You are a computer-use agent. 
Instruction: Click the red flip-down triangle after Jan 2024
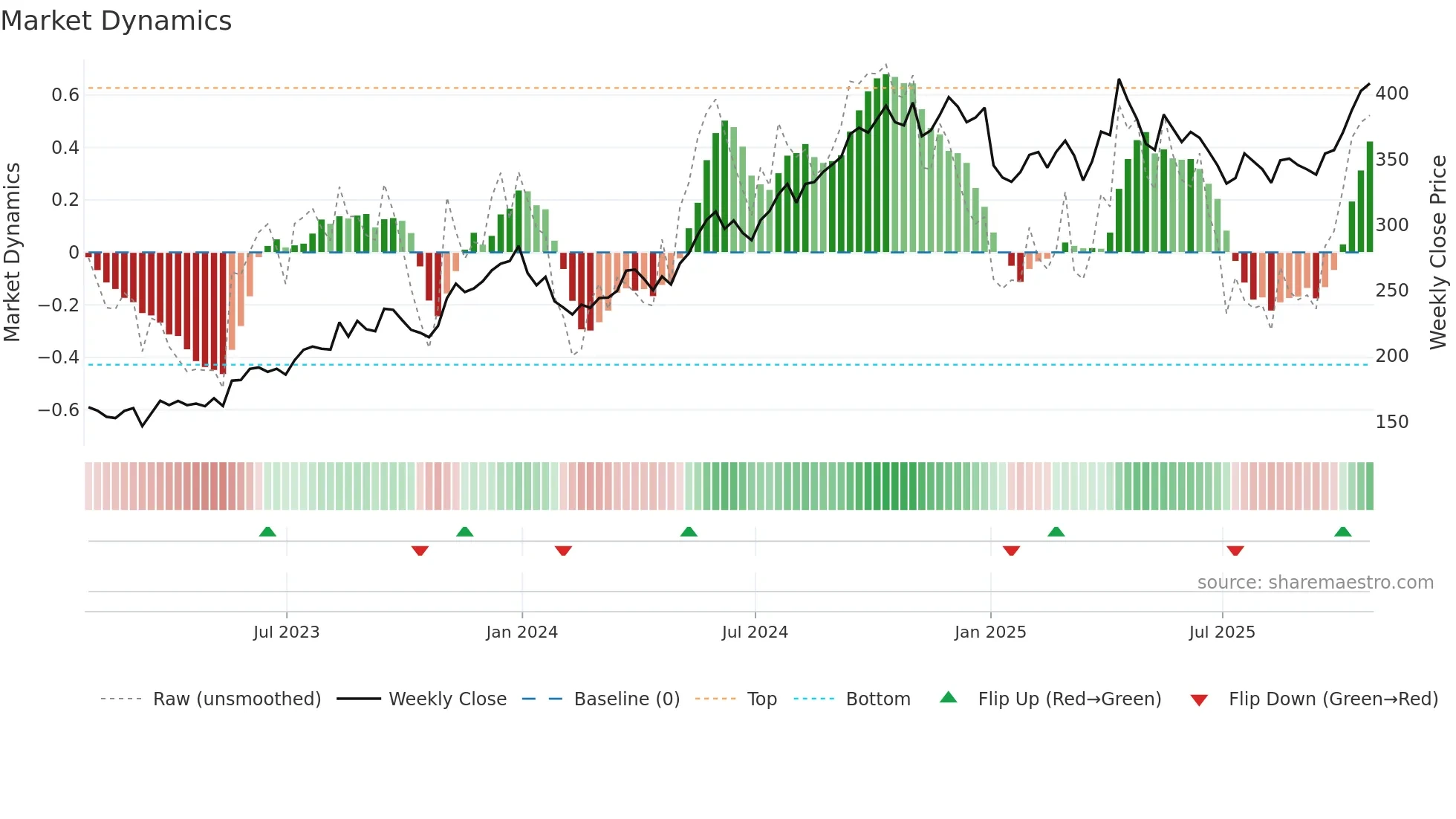pos(563,551)
